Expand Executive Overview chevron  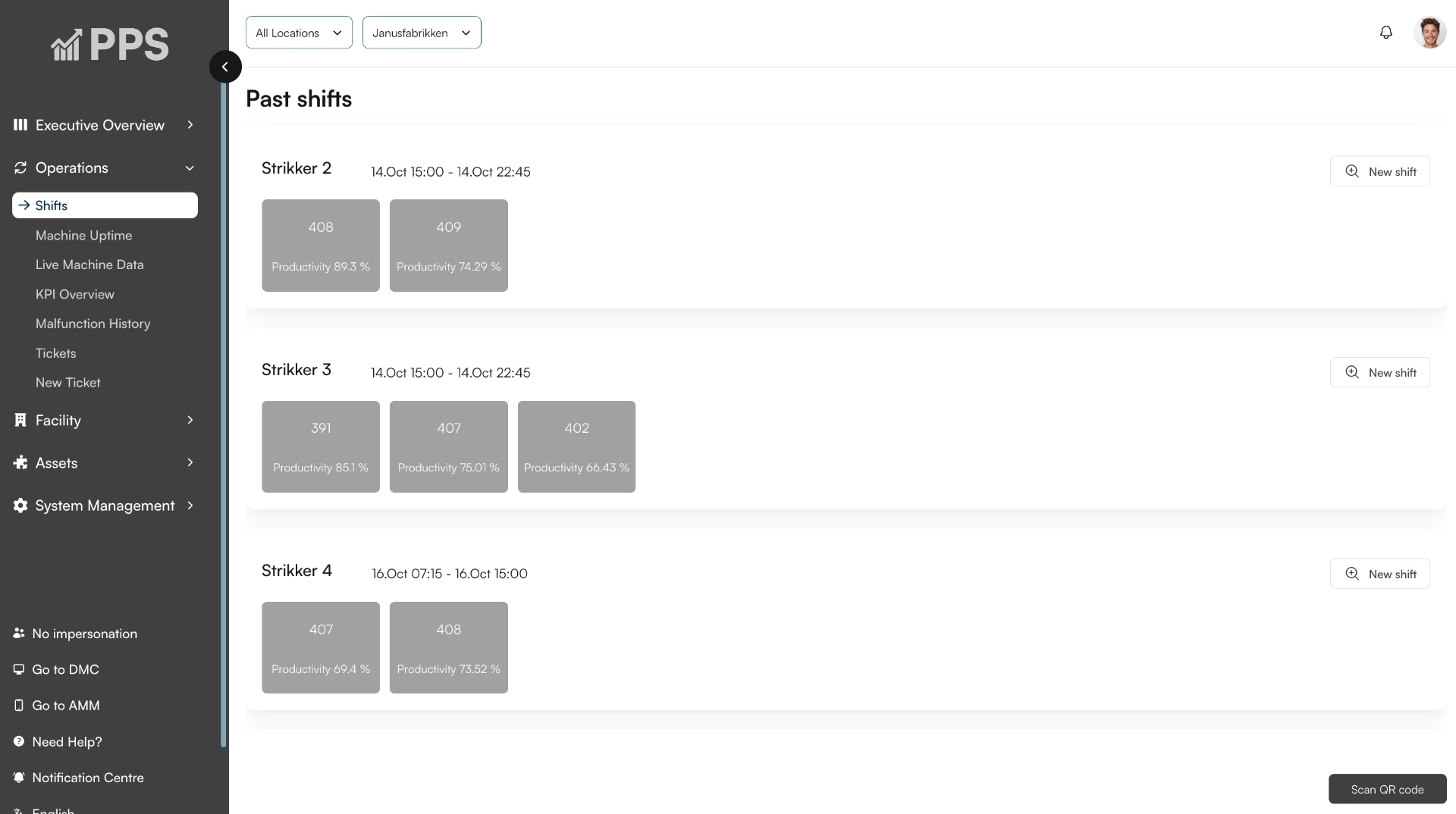[190, 124]
